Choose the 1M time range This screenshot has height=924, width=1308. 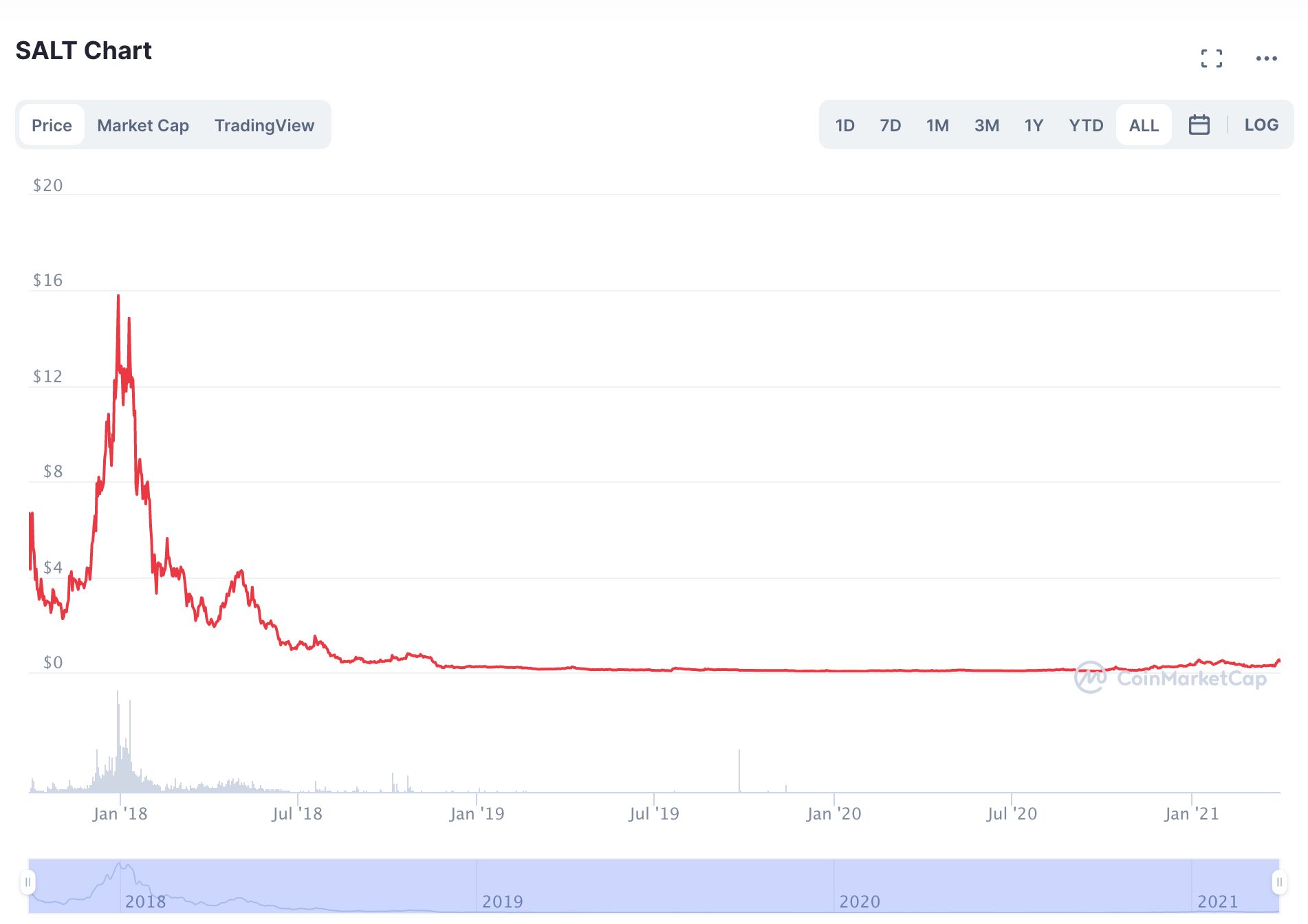coord(937,125)
